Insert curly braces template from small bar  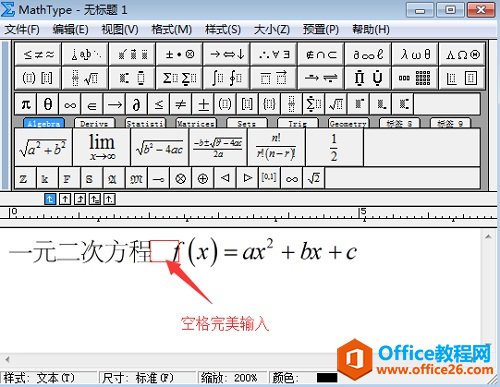(269, 105)
